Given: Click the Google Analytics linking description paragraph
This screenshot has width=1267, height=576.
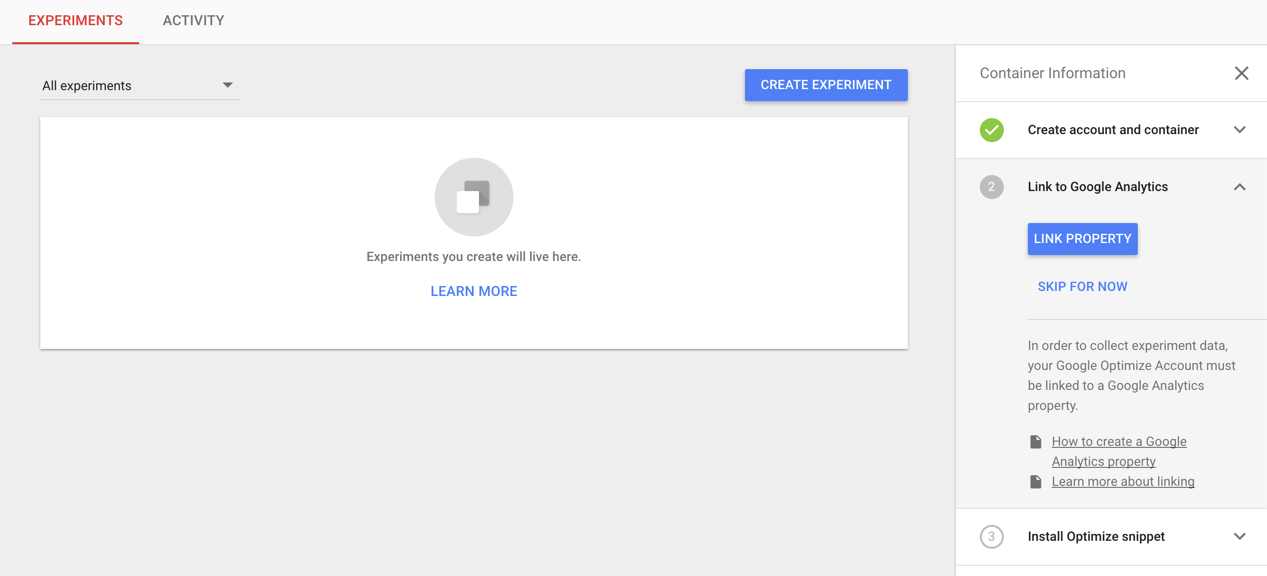Looking at the screenshot, I should click(x=1132, y=376).
